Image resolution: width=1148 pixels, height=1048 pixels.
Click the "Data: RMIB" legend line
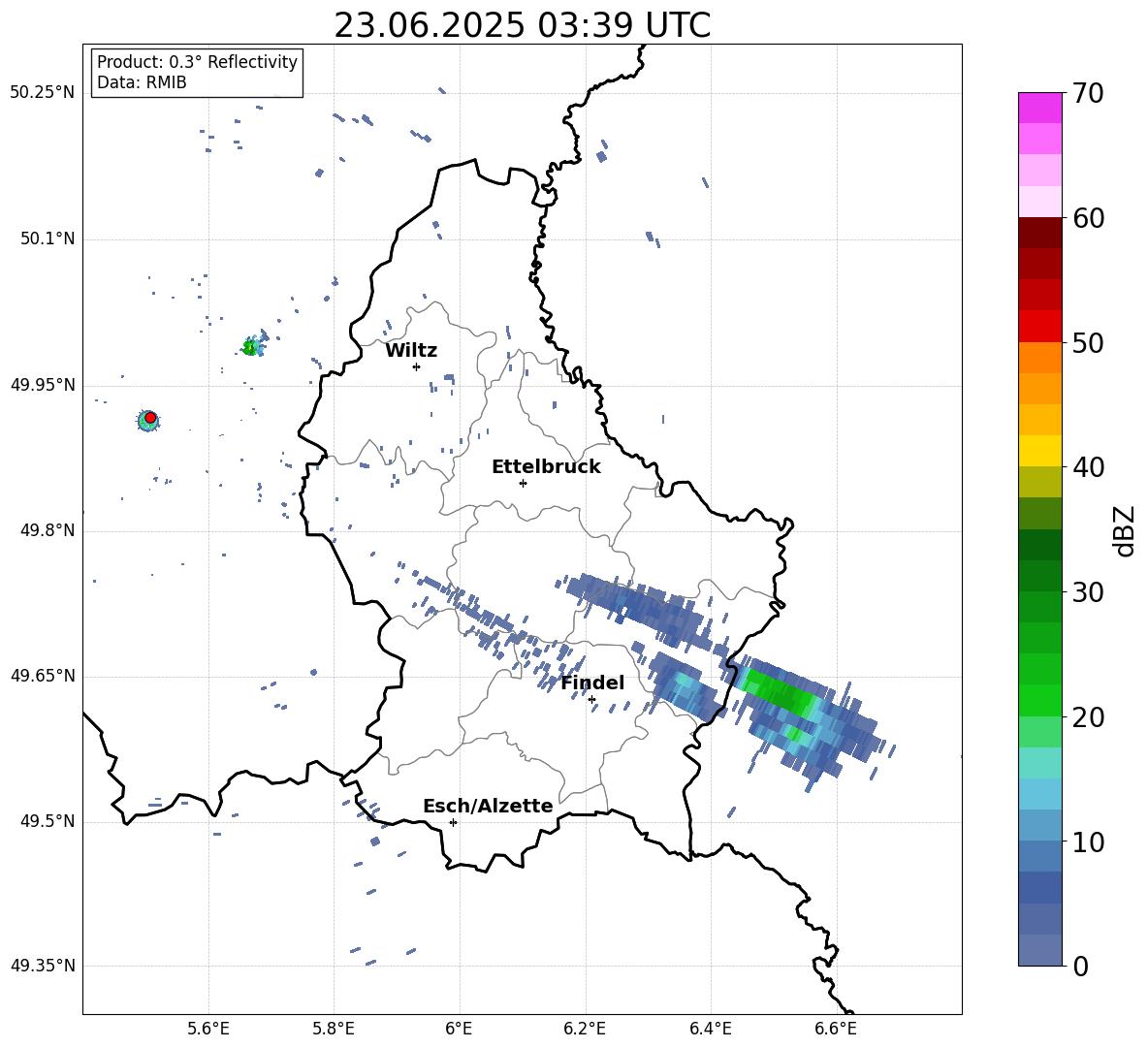click(x=142, y=82)
